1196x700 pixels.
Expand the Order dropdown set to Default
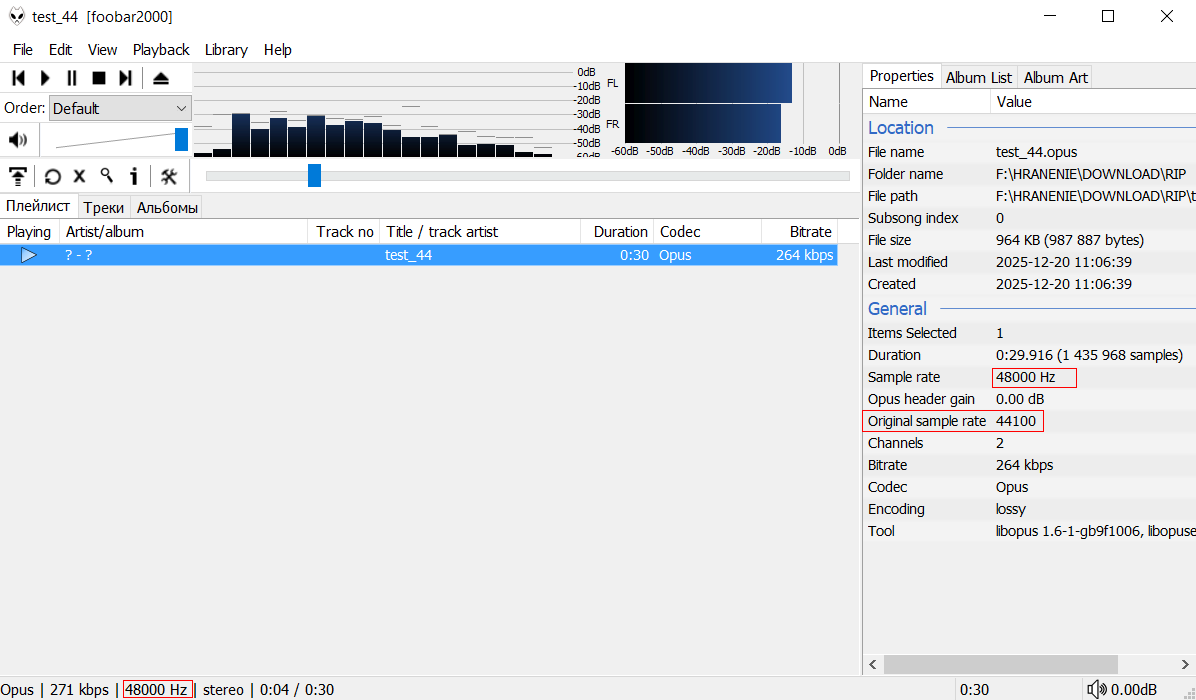(x=120, y=108)
